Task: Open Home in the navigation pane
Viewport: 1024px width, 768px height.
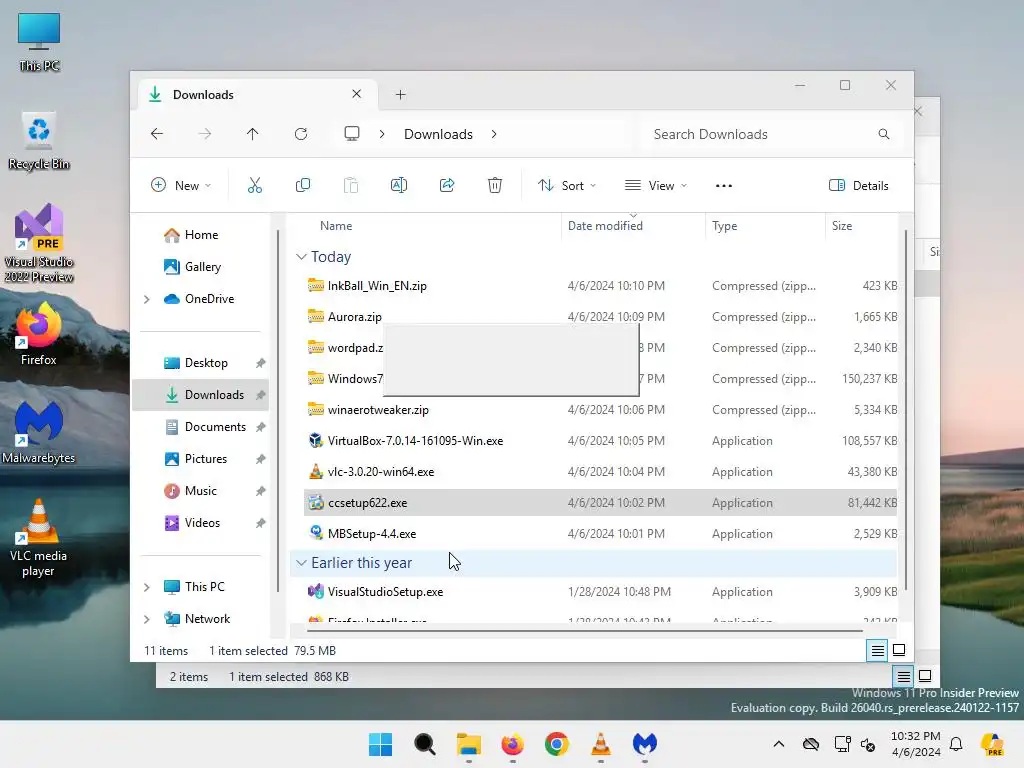Action: click(x=200, y=235)
